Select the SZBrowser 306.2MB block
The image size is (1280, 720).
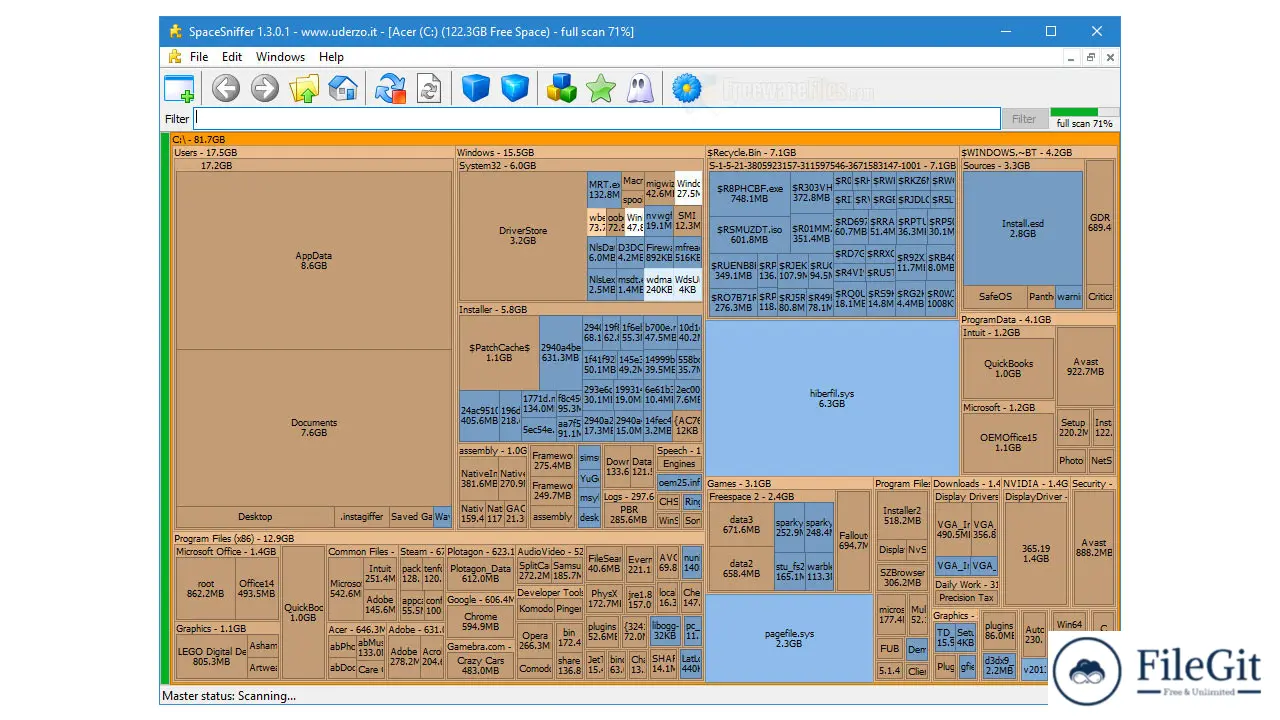[902, 578]
